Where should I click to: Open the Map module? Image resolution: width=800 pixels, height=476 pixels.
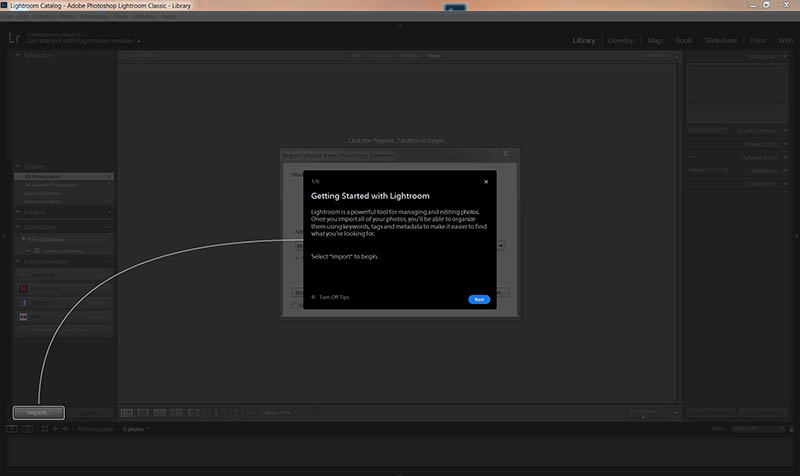point(655,40)
